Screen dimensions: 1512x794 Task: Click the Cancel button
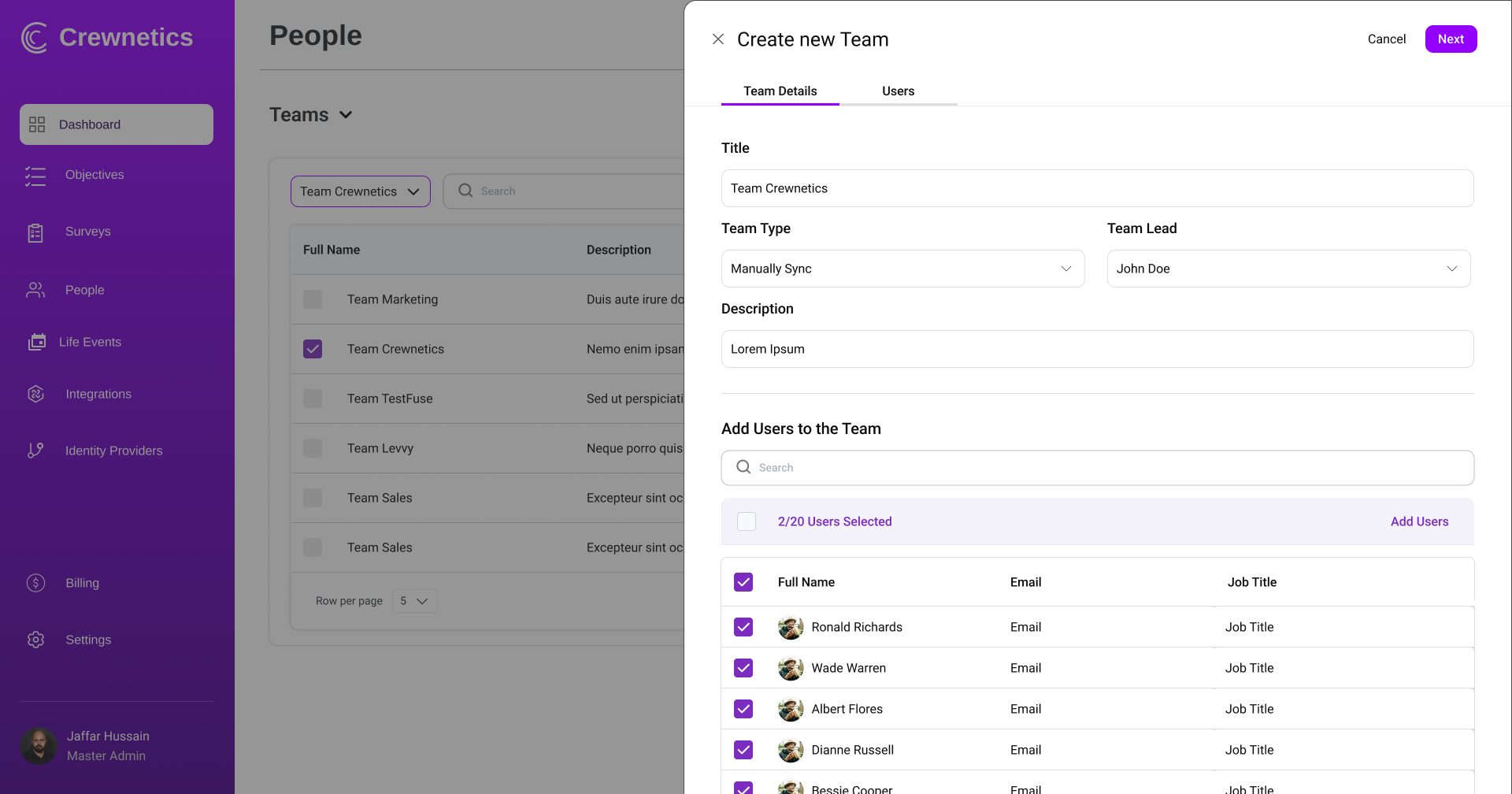[x=1386, y=39]
